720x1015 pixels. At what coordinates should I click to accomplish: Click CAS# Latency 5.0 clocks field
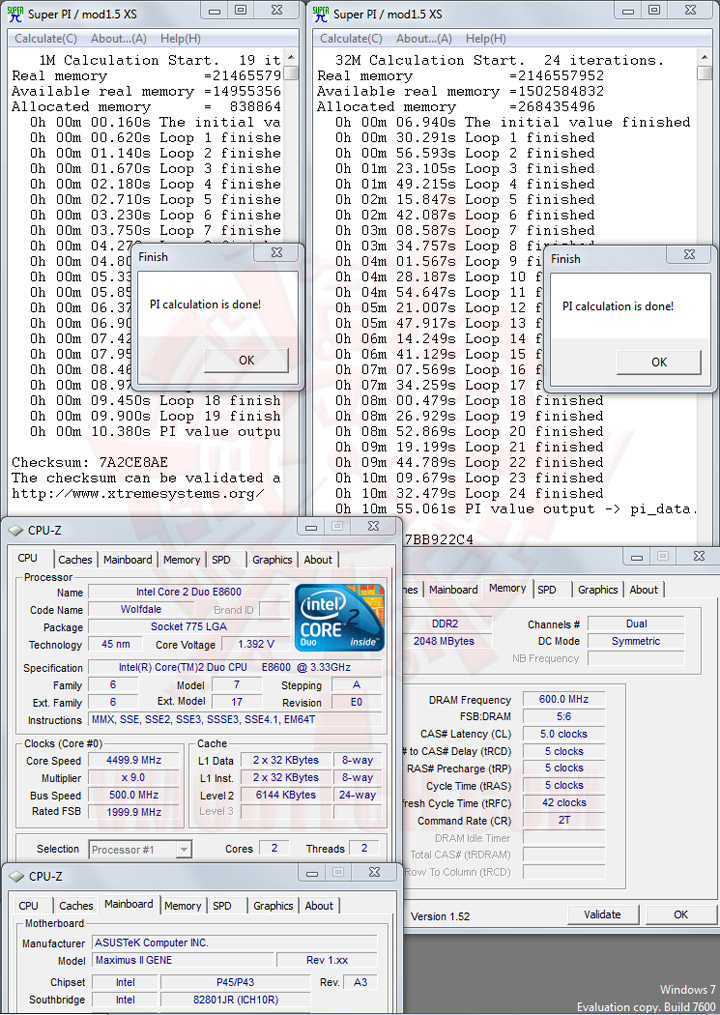[563, 734]
